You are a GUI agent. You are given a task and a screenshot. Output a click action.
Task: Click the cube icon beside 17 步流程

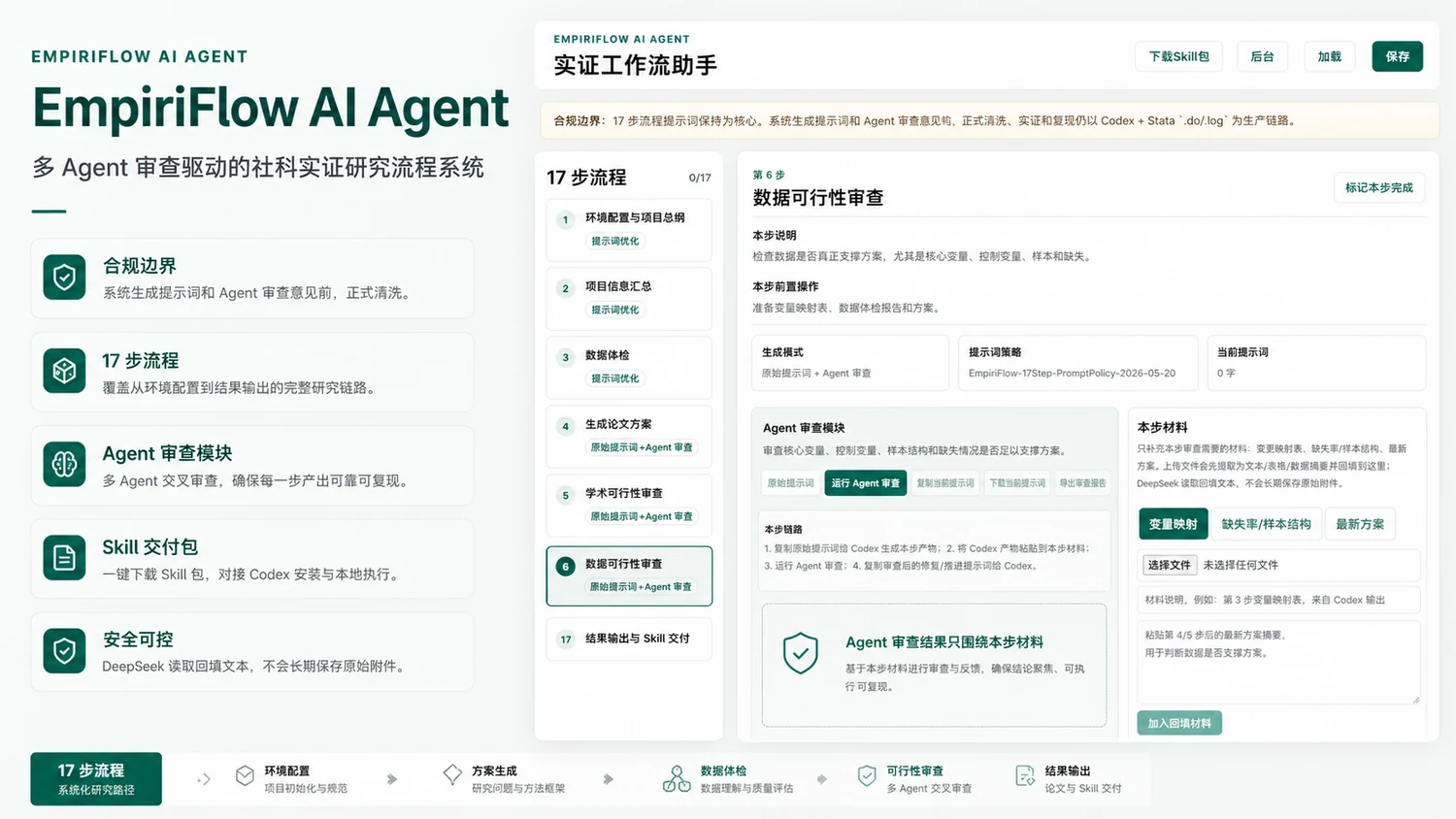[x=64, y=372]
